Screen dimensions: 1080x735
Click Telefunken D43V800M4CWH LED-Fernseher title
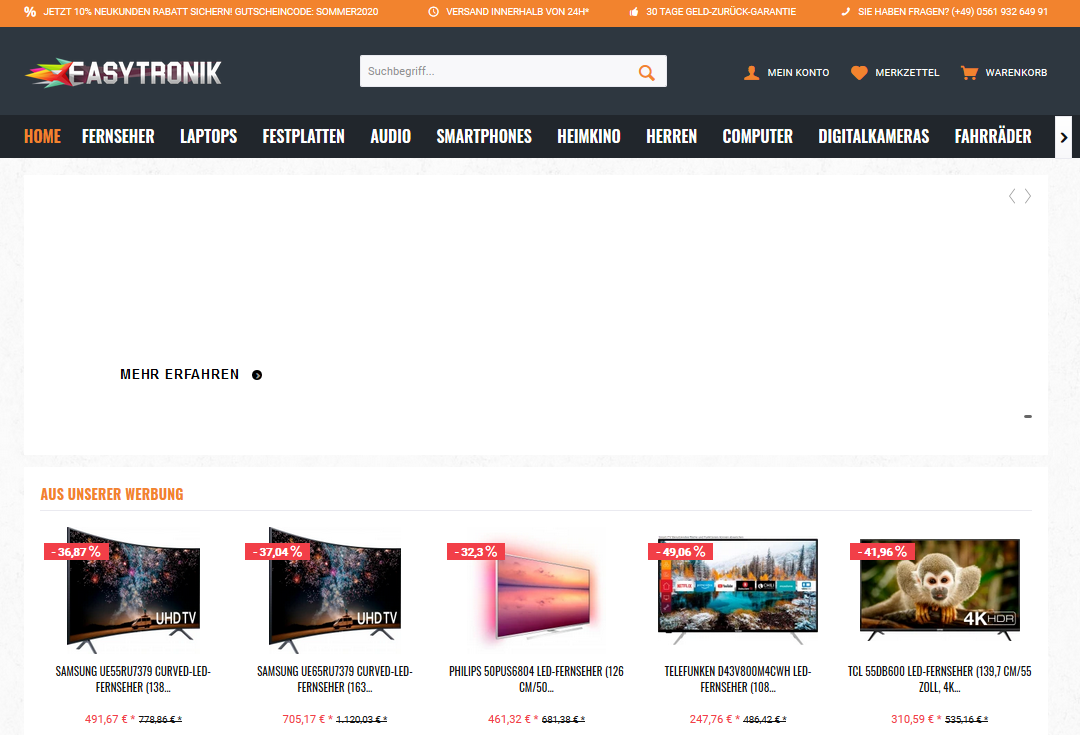click(738, 679)
